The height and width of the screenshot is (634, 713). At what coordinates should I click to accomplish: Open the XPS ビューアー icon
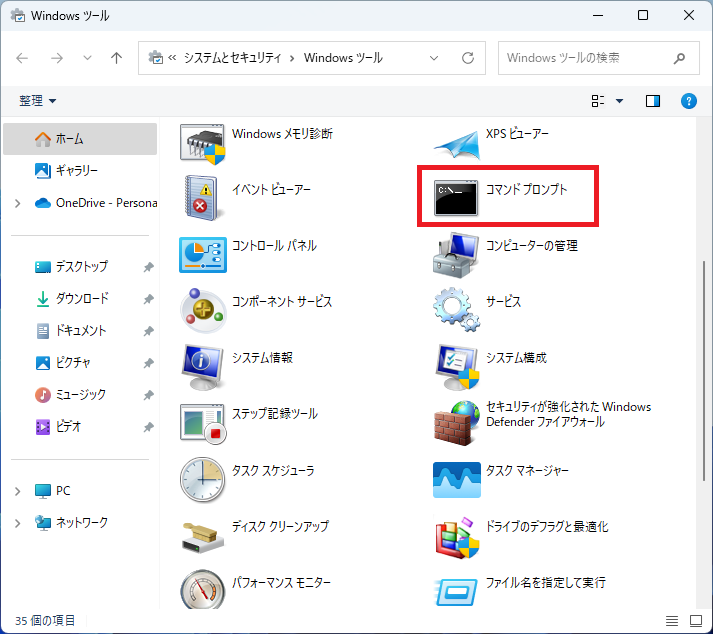pyautogui.click(x=457, y=145)
